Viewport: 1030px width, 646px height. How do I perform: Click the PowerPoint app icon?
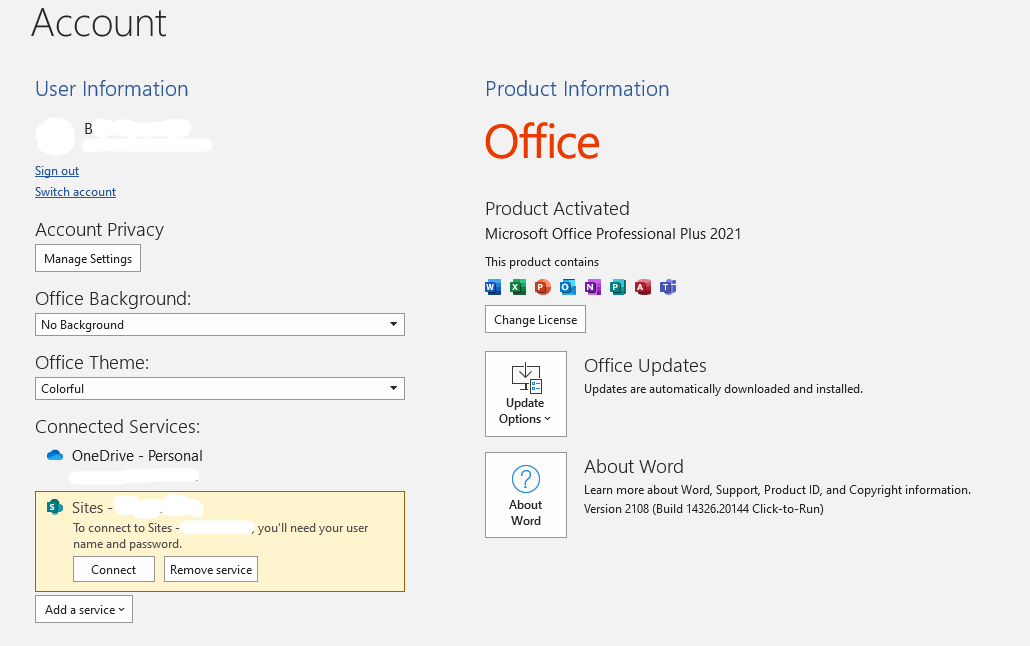click(x=543, y=287)
